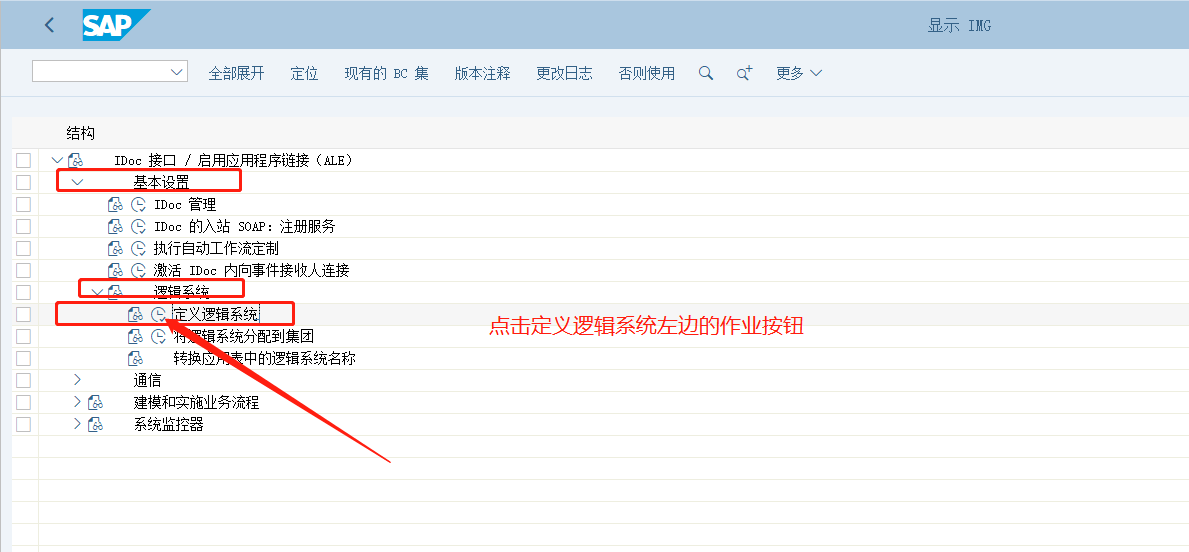Viewport: 1189px width, 552px height.
Task: Collapse the 逻辑系统 node
Action: pos(96,292)
